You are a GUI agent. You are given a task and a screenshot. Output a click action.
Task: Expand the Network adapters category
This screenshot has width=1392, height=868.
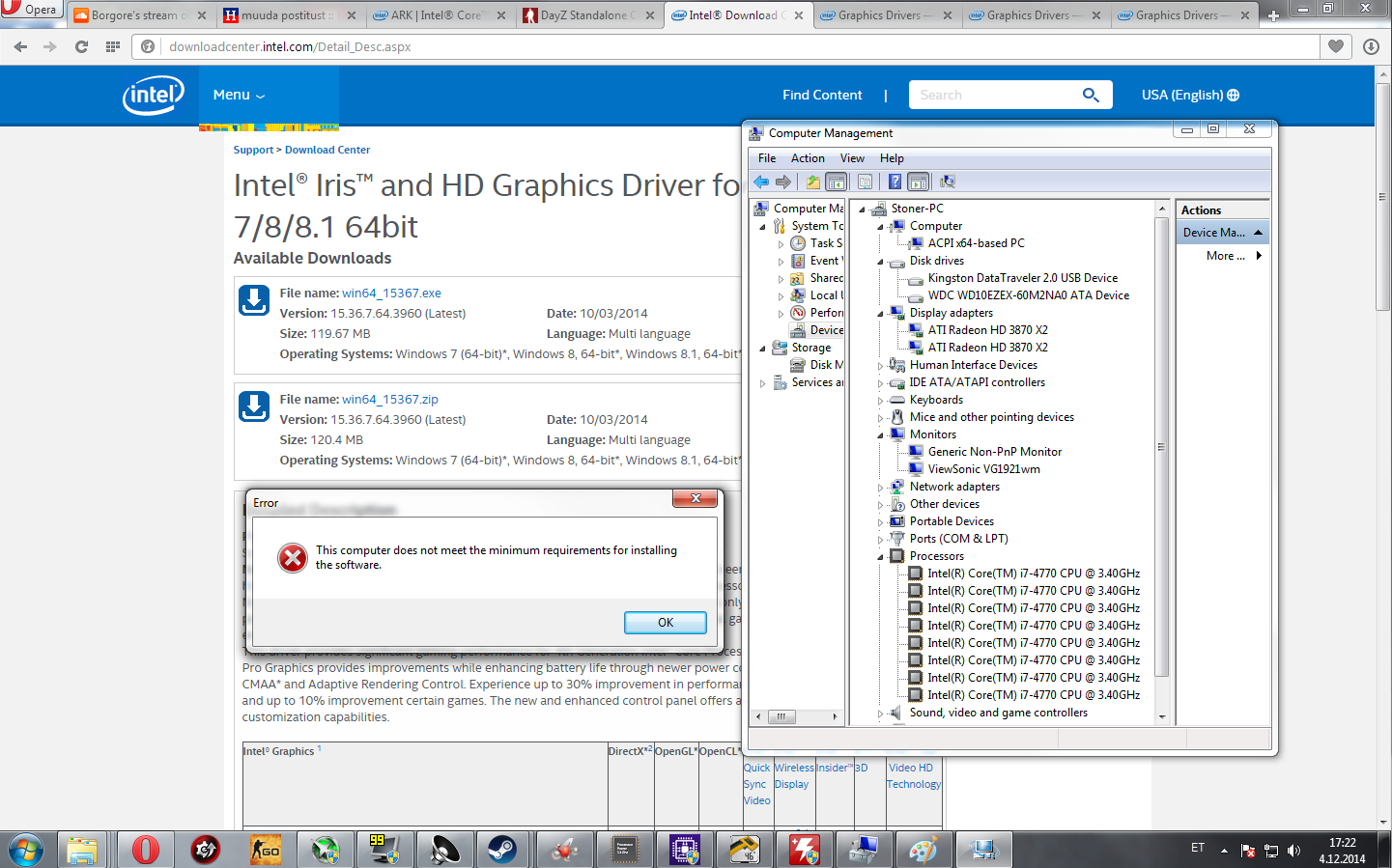click(x=880, y=488)
